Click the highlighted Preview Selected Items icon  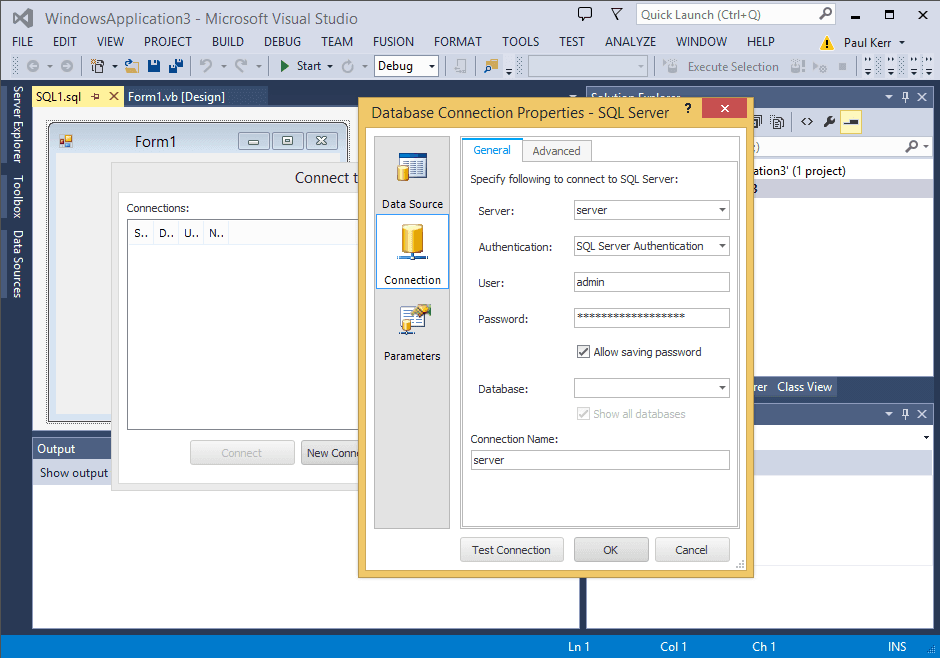(851, 122)
